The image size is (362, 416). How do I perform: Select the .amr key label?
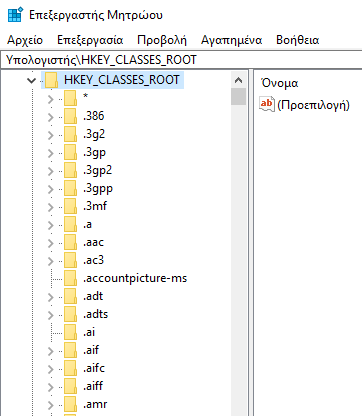pos(95,404)
